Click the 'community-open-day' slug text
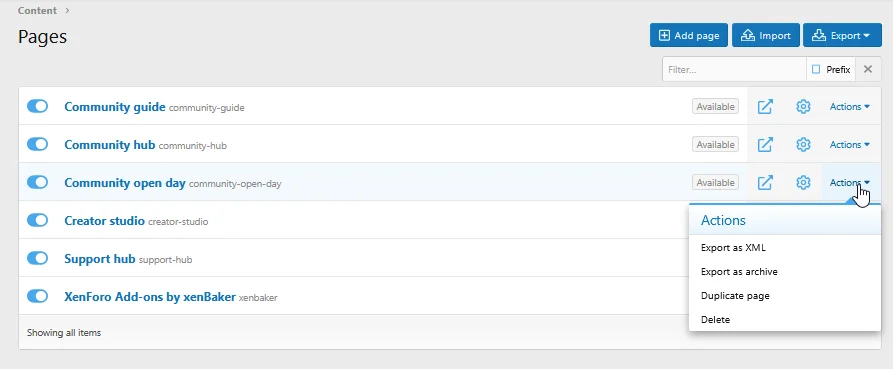 [235, 184]
